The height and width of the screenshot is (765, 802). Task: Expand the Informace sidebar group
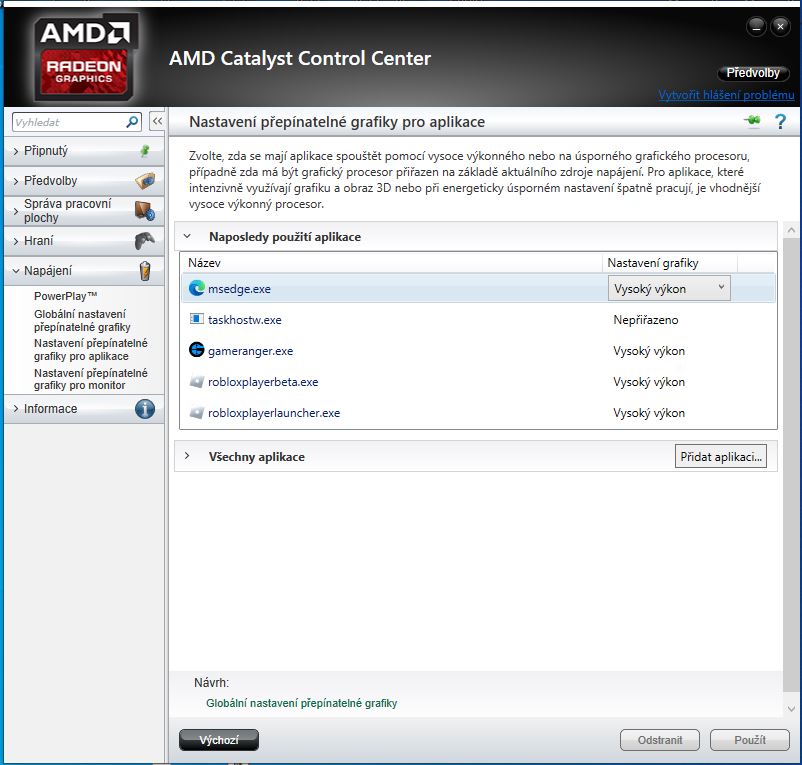16,409
